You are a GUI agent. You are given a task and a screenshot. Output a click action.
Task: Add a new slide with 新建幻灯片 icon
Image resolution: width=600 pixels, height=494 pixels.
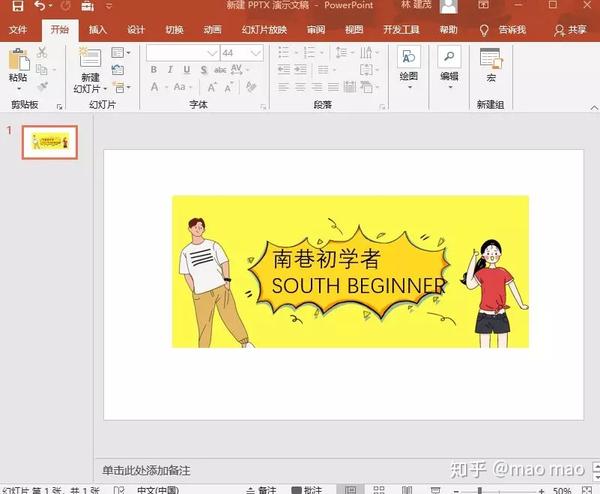pyautogui.click(x=90, y=58)
